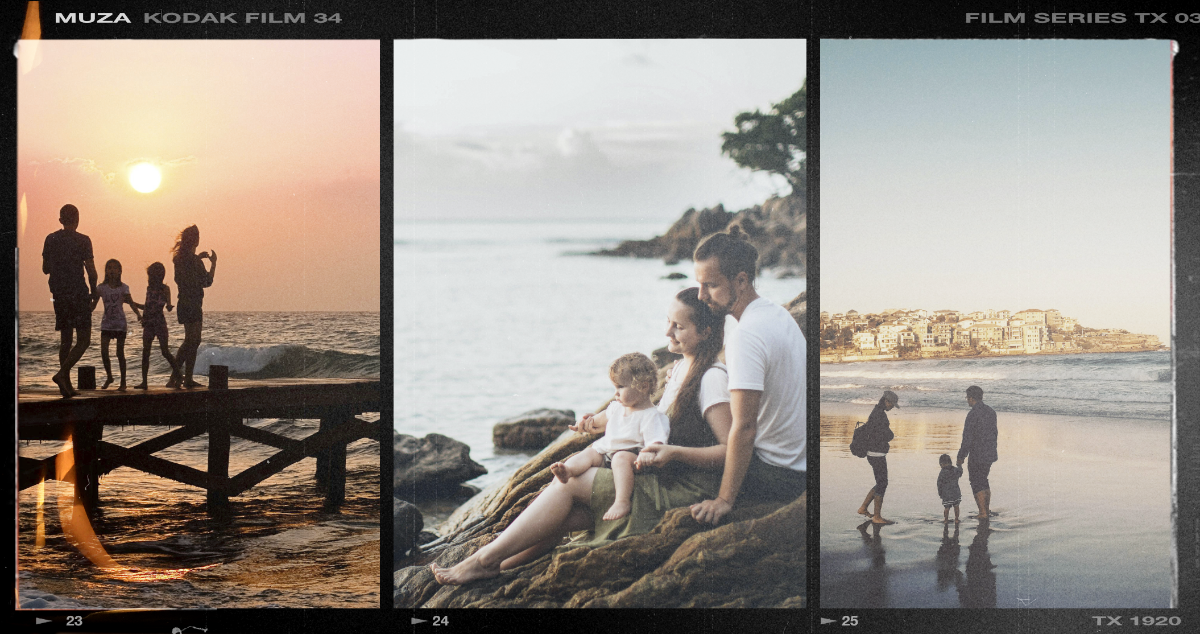The width and height of the screenshot is (1200, 634).
Task: Click the arrow marker beside frame 24
Action: (x=417, y=621)
